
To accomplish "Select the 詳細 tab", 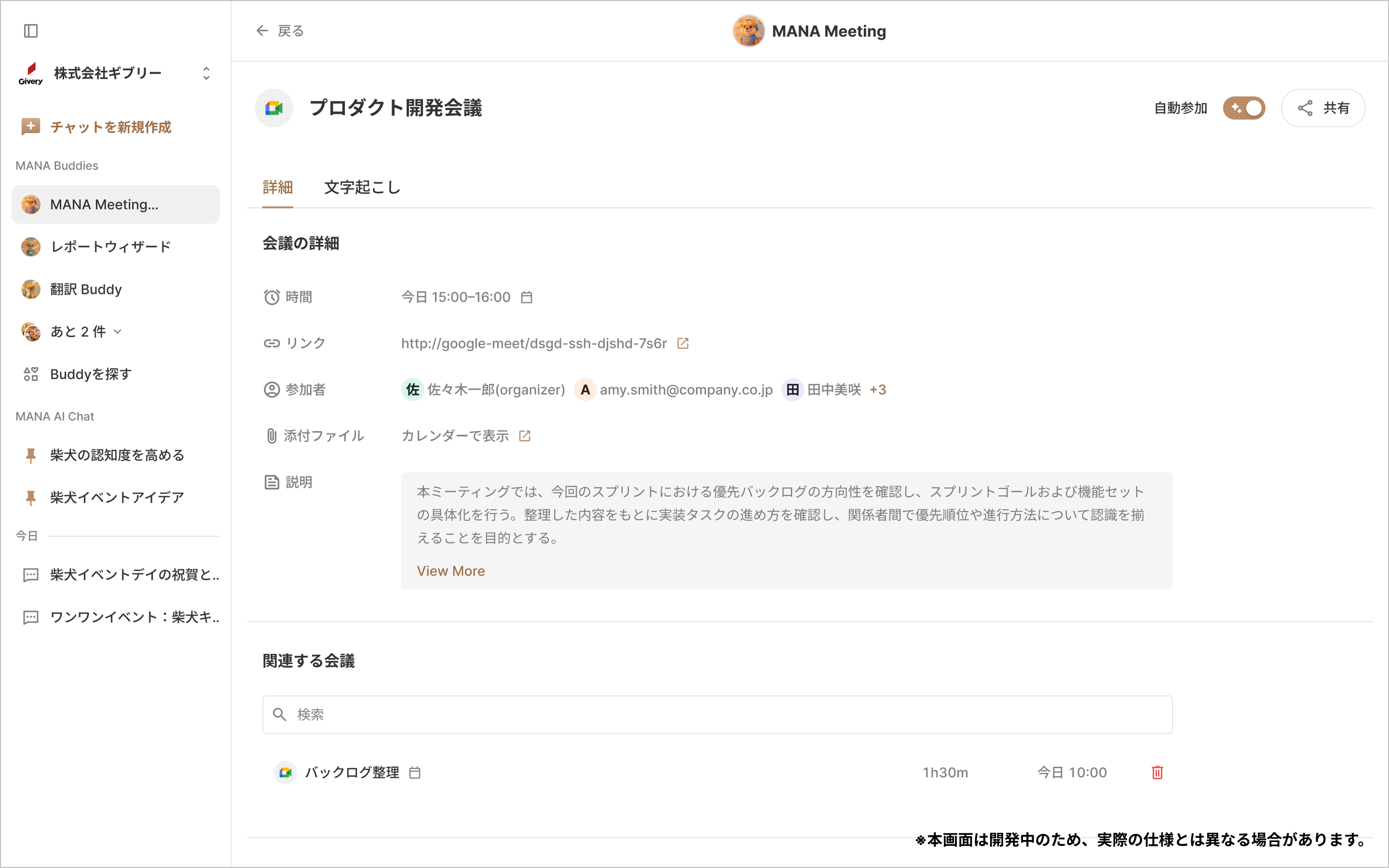I will click(278, 188).
